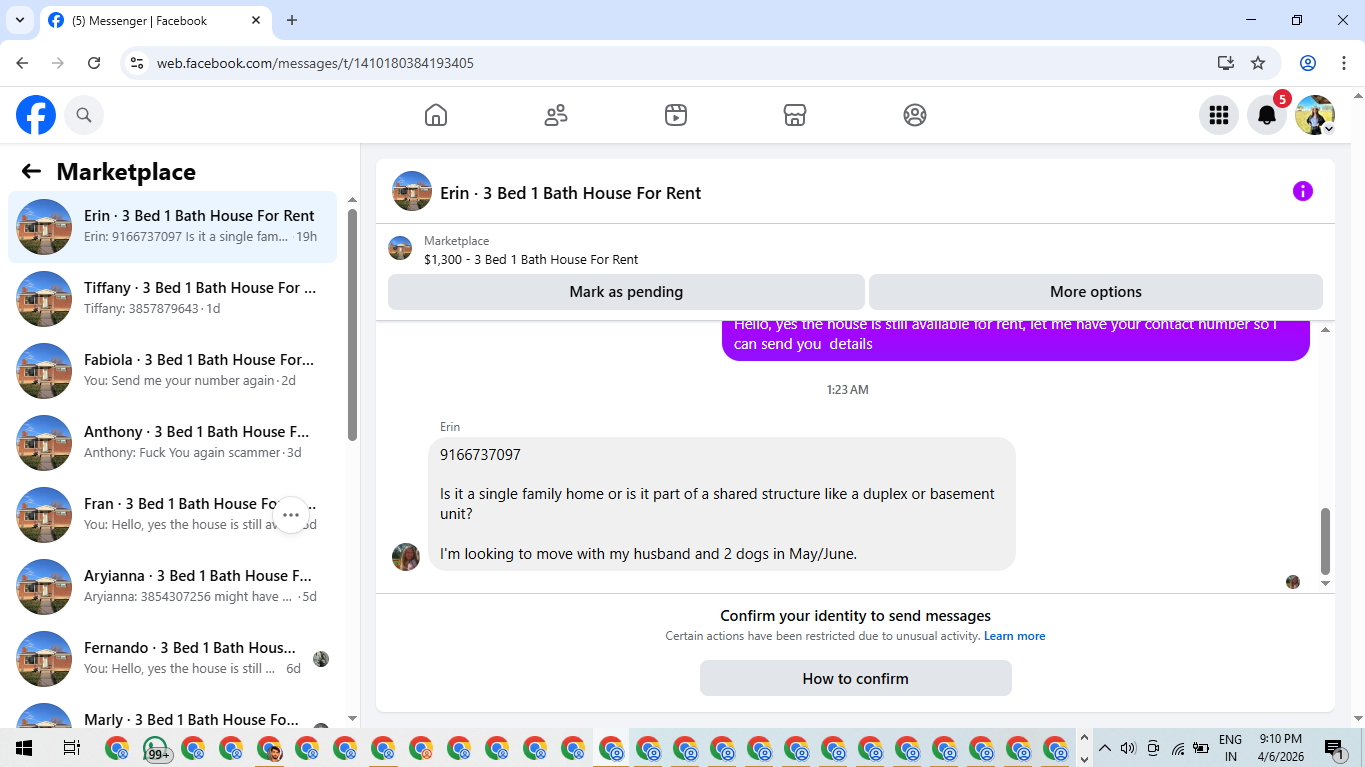Image resolution: width=1365 pixels, height=767 pixels.
Task: Open the taskbar Chrome icon with 99+ badge
Action: (x=156, y=748)
